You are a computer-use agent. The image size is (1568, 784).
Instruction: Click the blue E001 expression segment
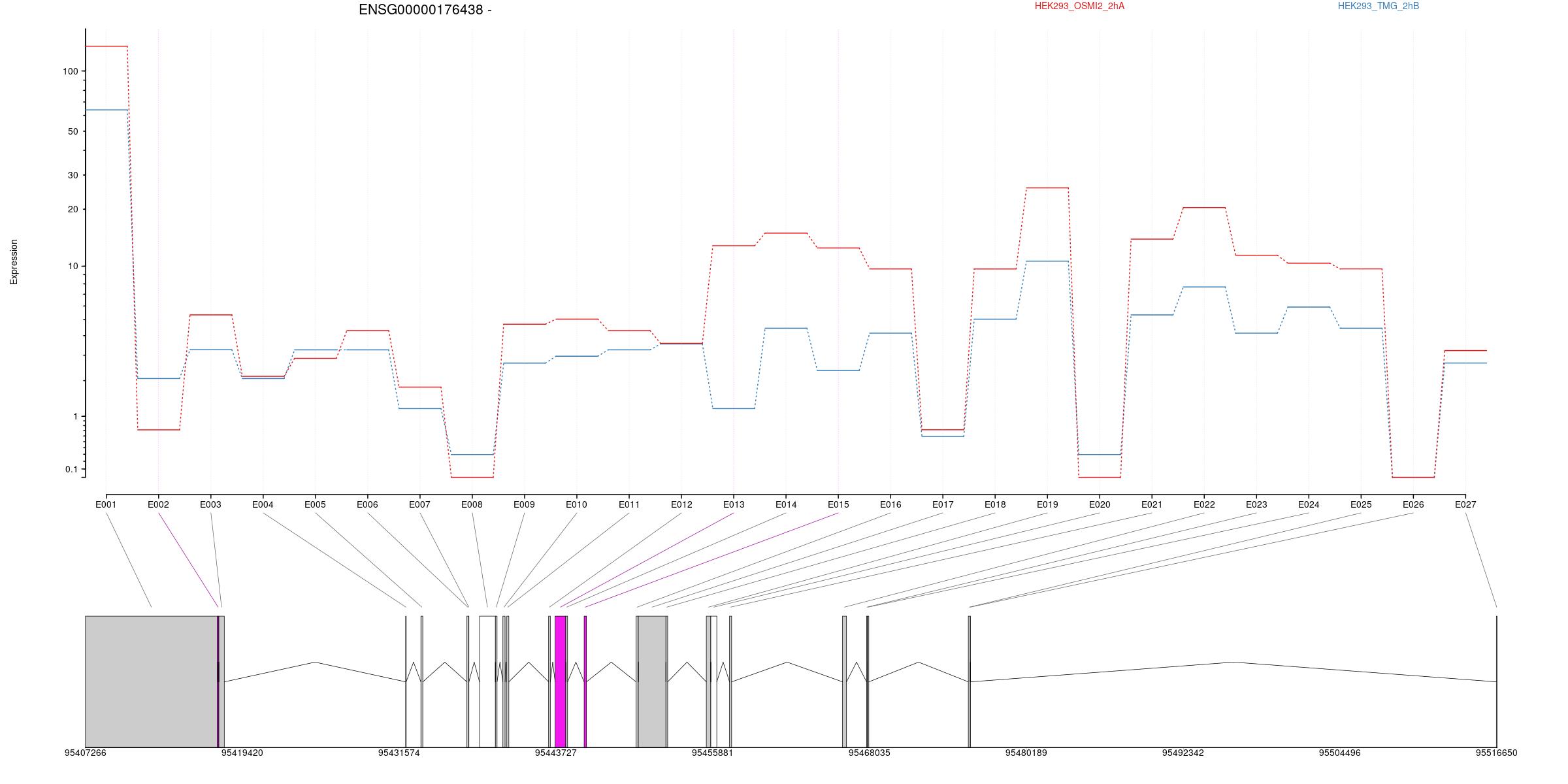click(x=106, y=110)
